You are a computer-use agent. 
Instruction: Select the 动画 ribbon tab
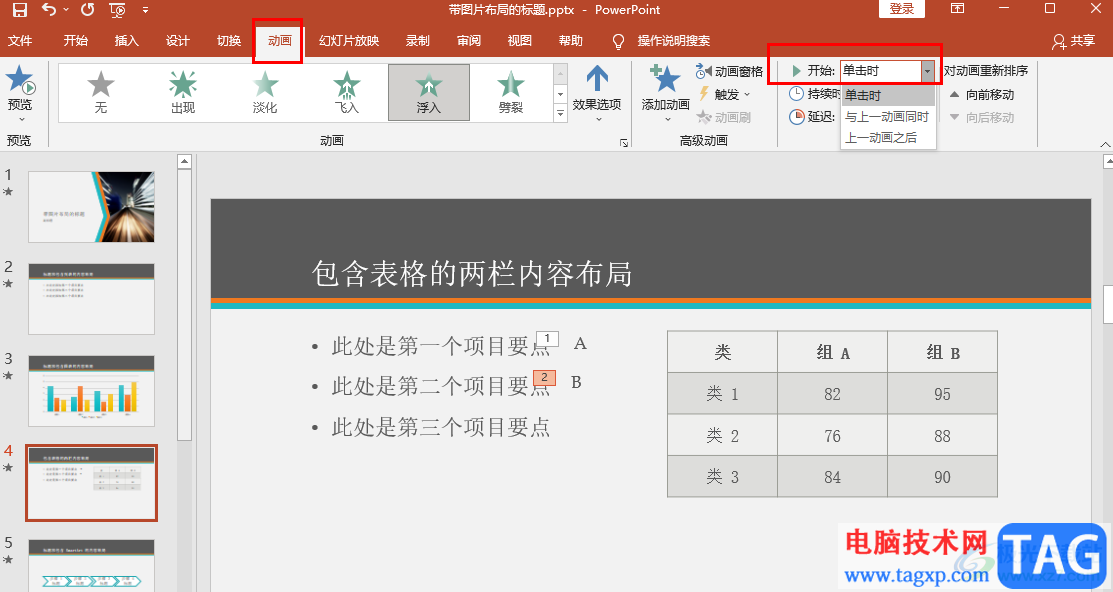pyautogui.click(x=279, y=40)
